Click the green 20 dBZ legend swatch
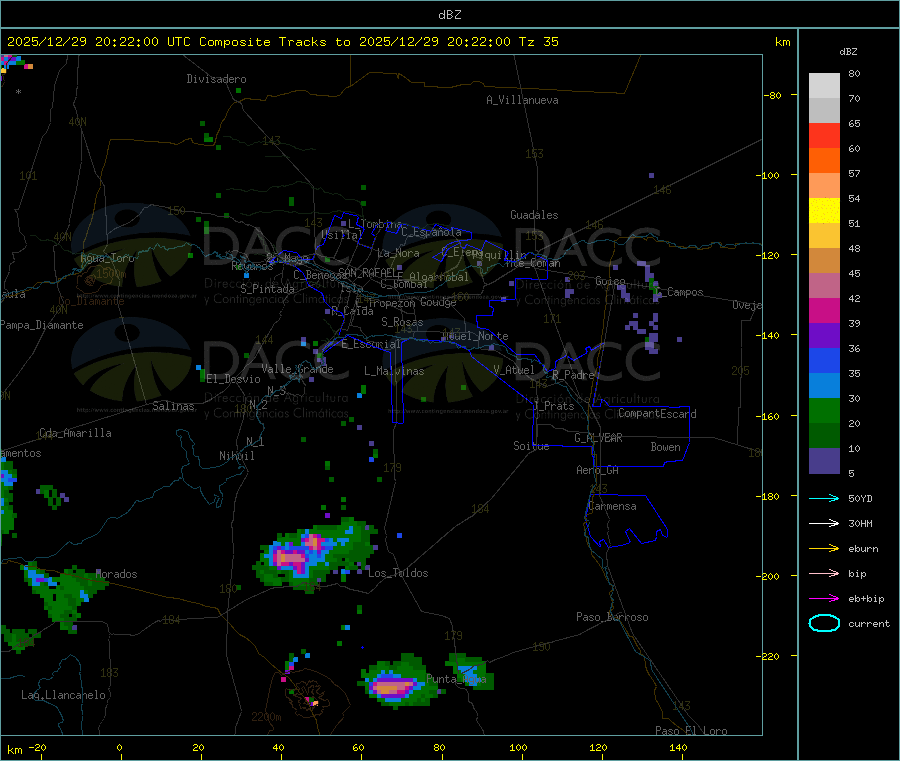900x761 pixels. (824, 410)
